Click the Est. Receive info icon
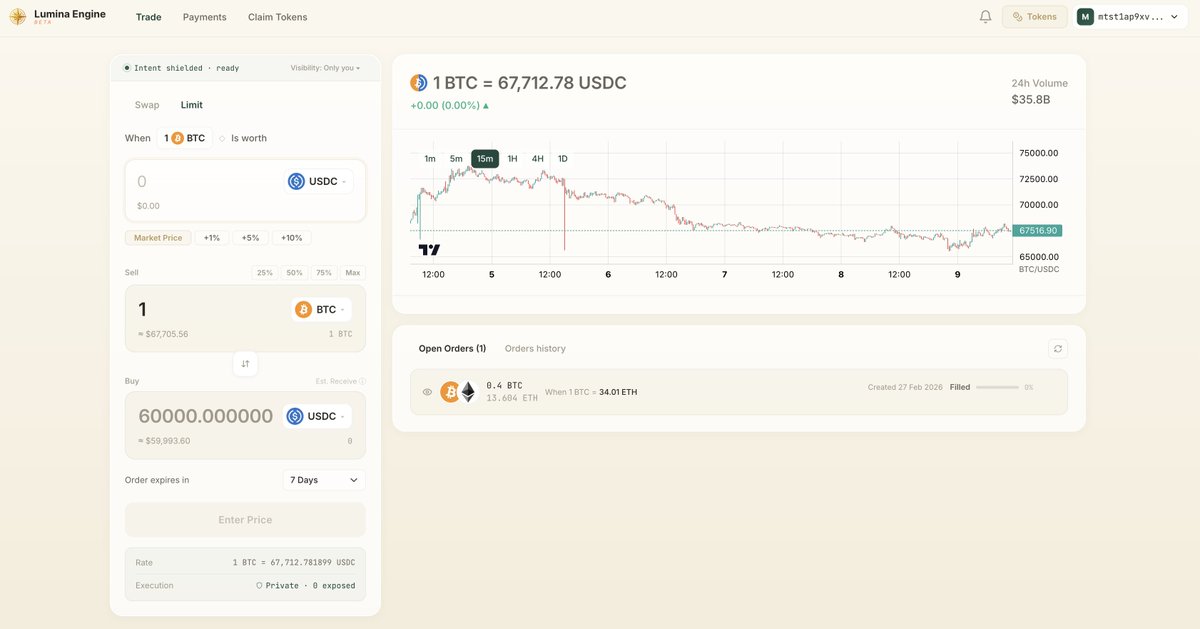Screen dimensions: 1200x629 click(362, 381)
